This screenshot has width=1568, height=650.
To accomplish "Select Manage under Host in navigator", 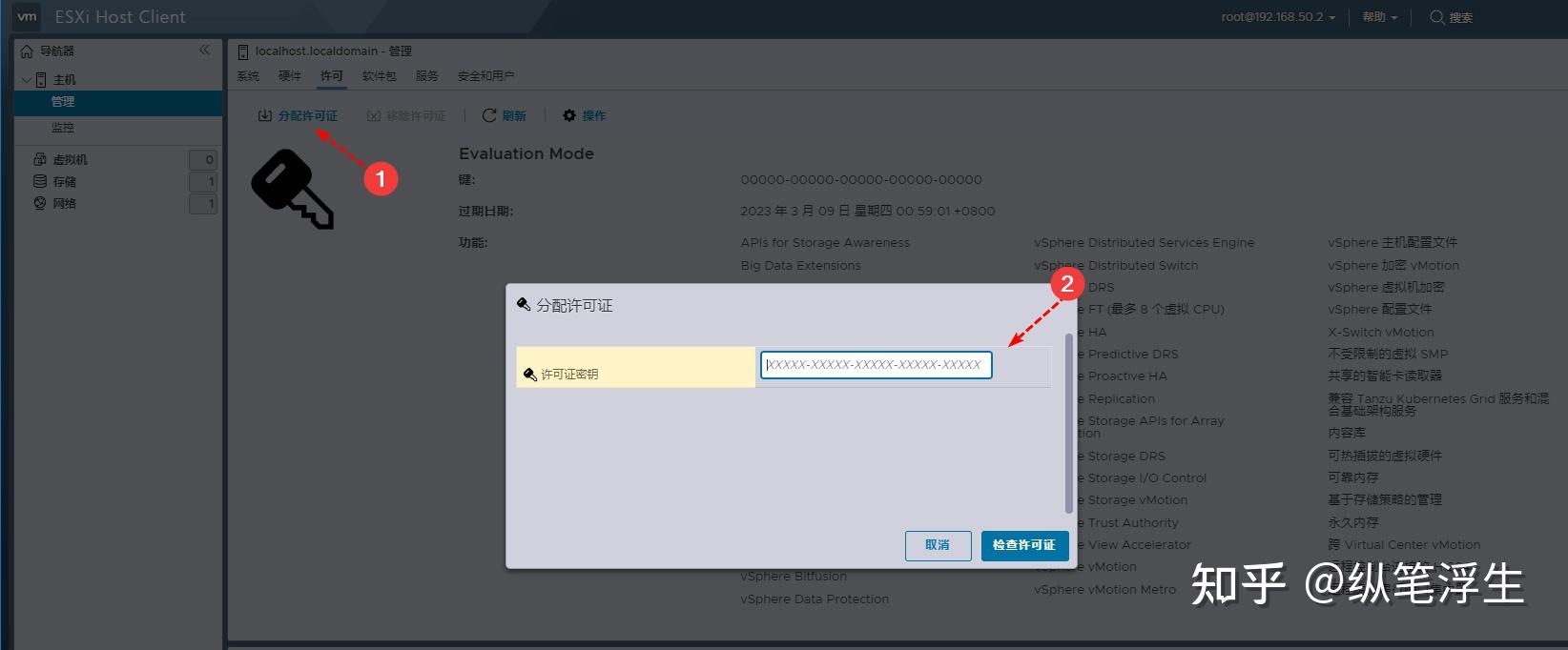I will (x=118, y=102).
